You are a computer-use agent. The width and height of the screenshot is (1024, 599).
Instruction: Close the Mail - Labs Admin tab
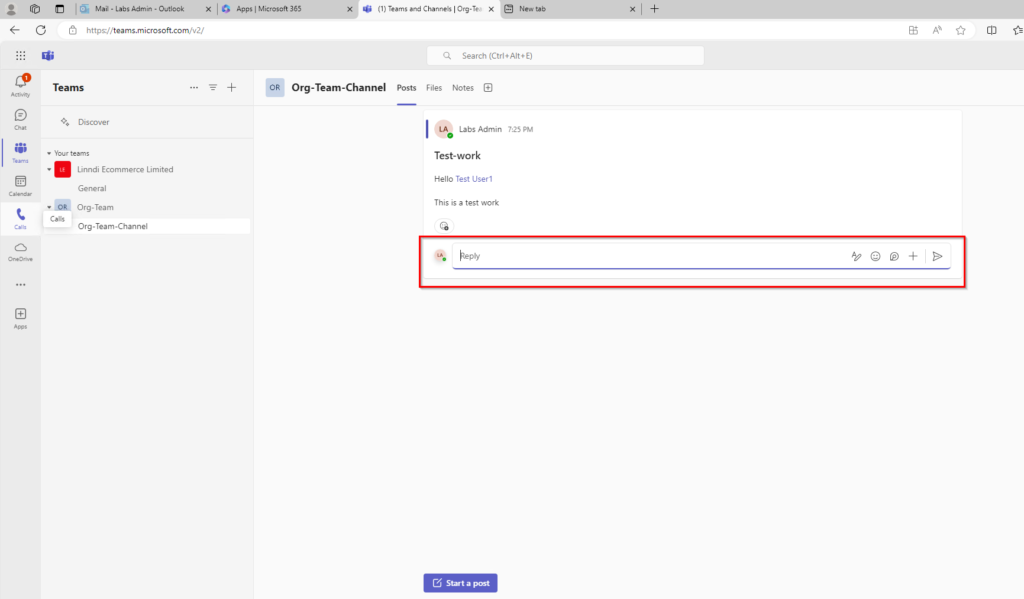click(208, 9)
